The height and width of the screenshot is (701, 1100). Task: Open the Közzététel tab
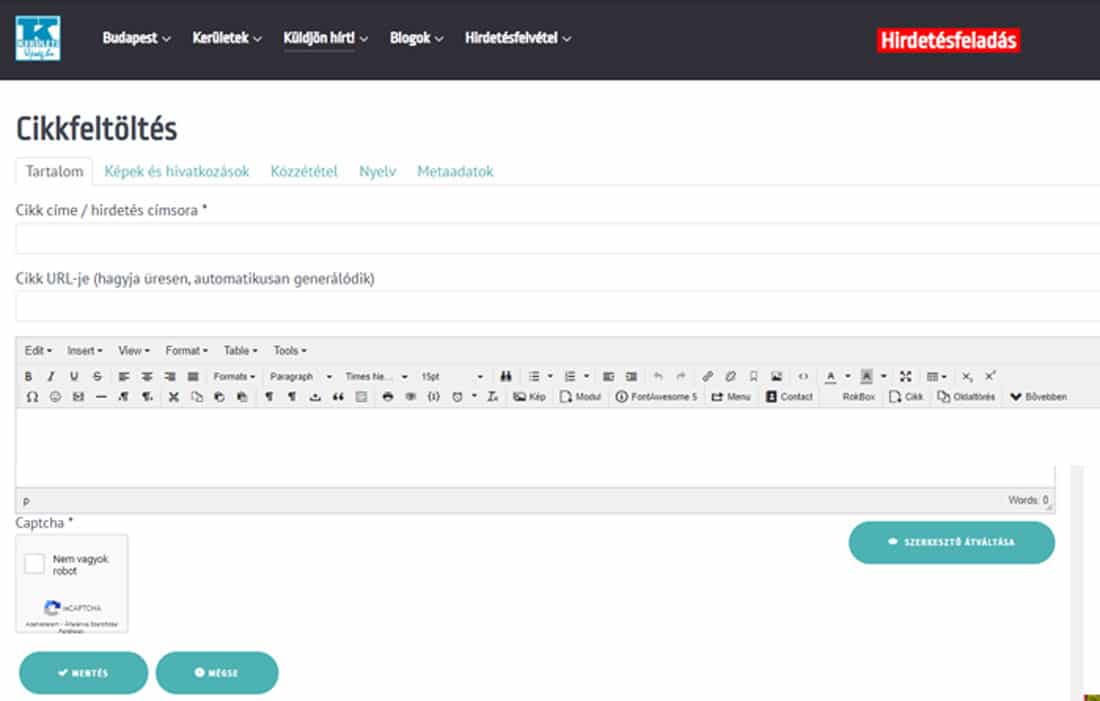(304, 172)
